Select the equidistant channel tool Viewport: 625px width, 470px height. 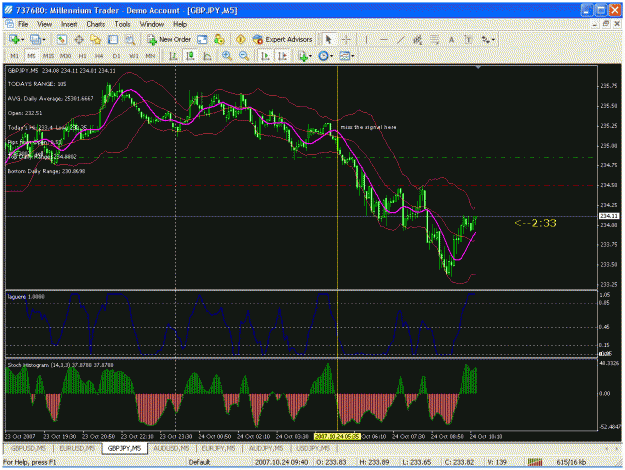pyautogui.click(x=417, y=39)
